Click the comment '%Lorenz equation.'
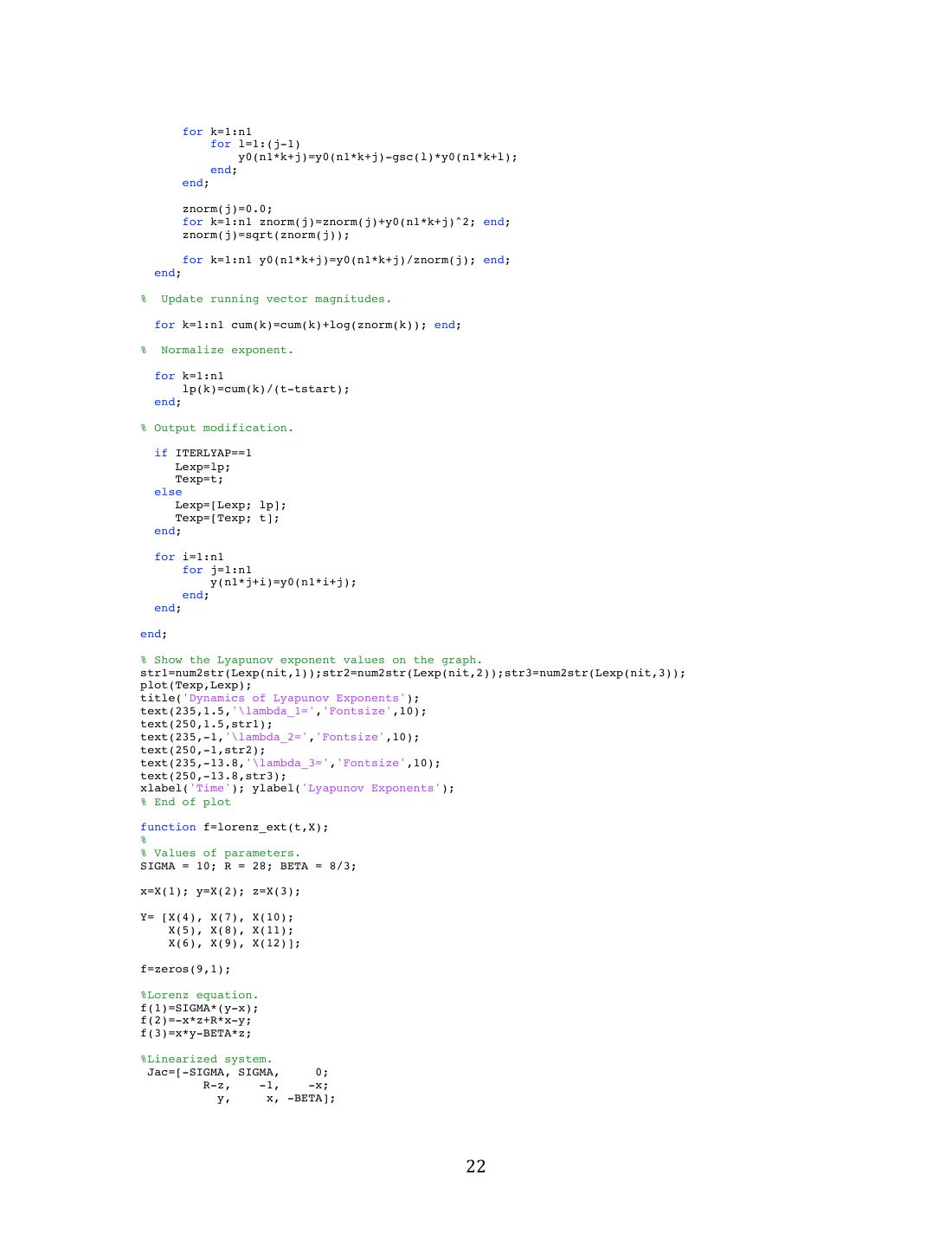This screenshot has width=952, height=1233. (x=200, y=996)
